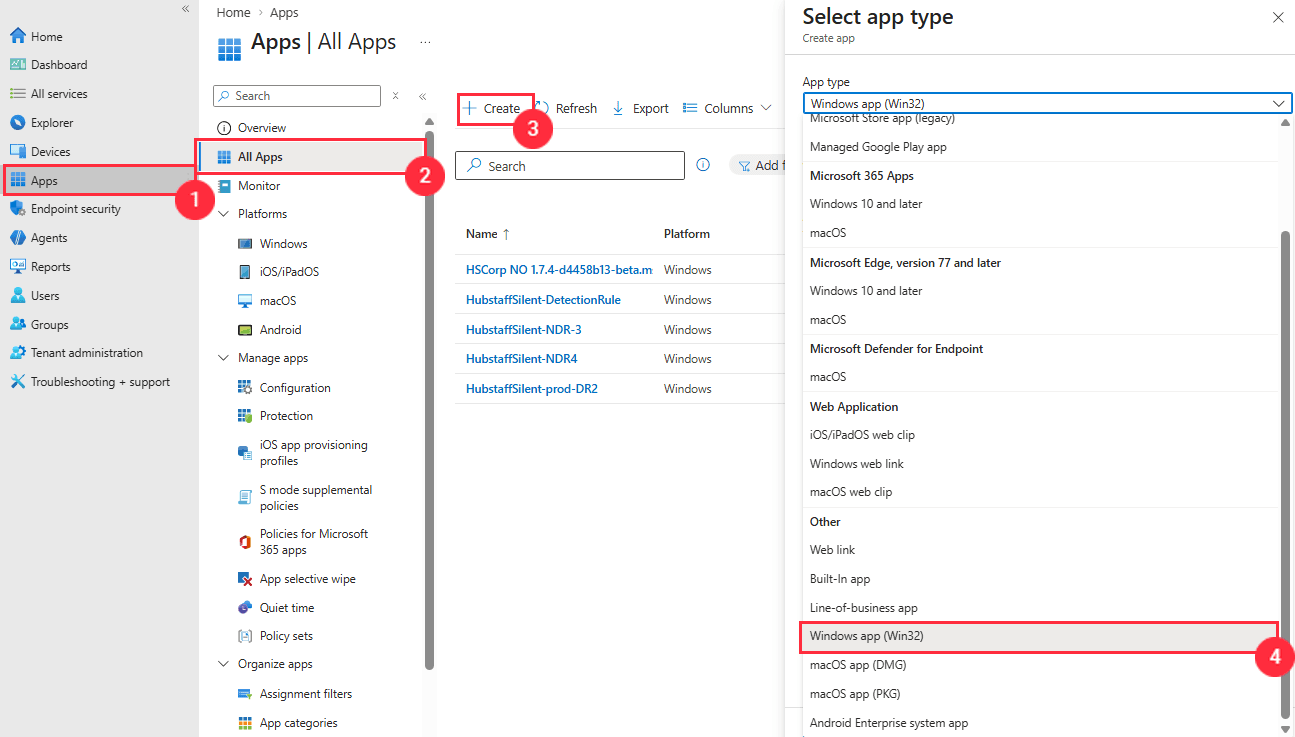Open App selective wipe icon

click(245, 579)
